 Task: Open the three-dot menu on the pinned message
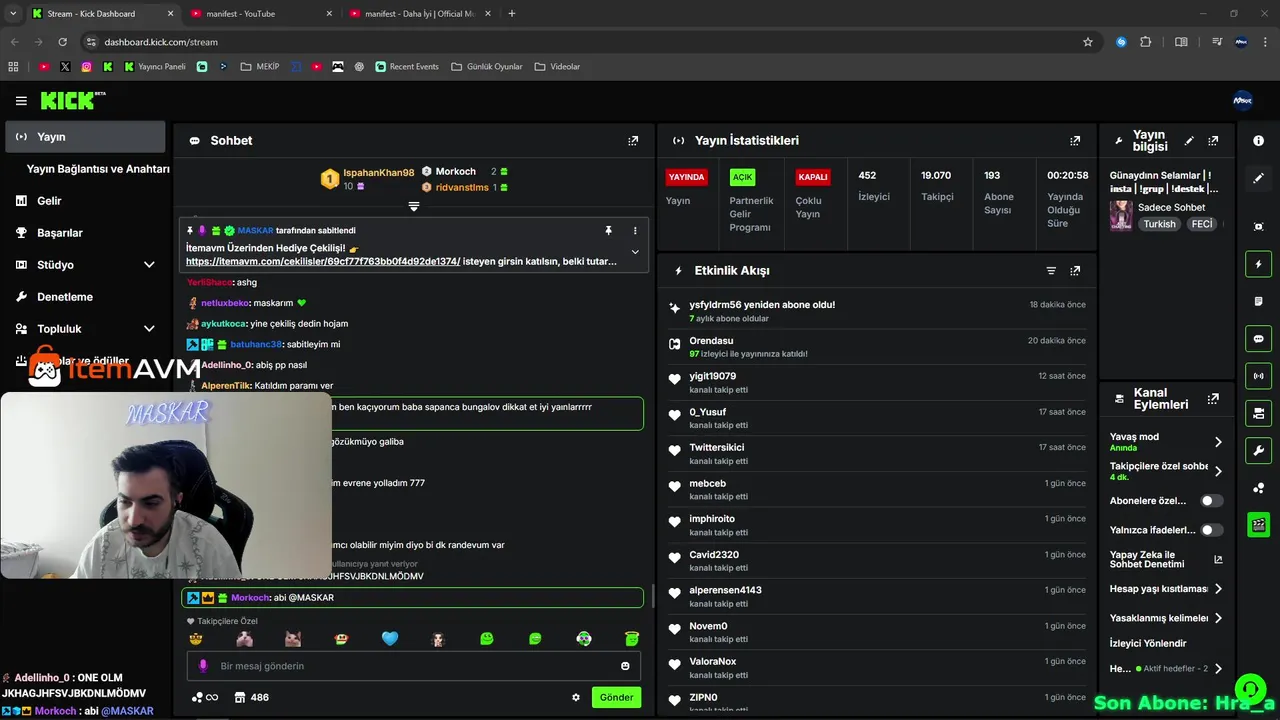pyautogui.click(x=635, y=230)
